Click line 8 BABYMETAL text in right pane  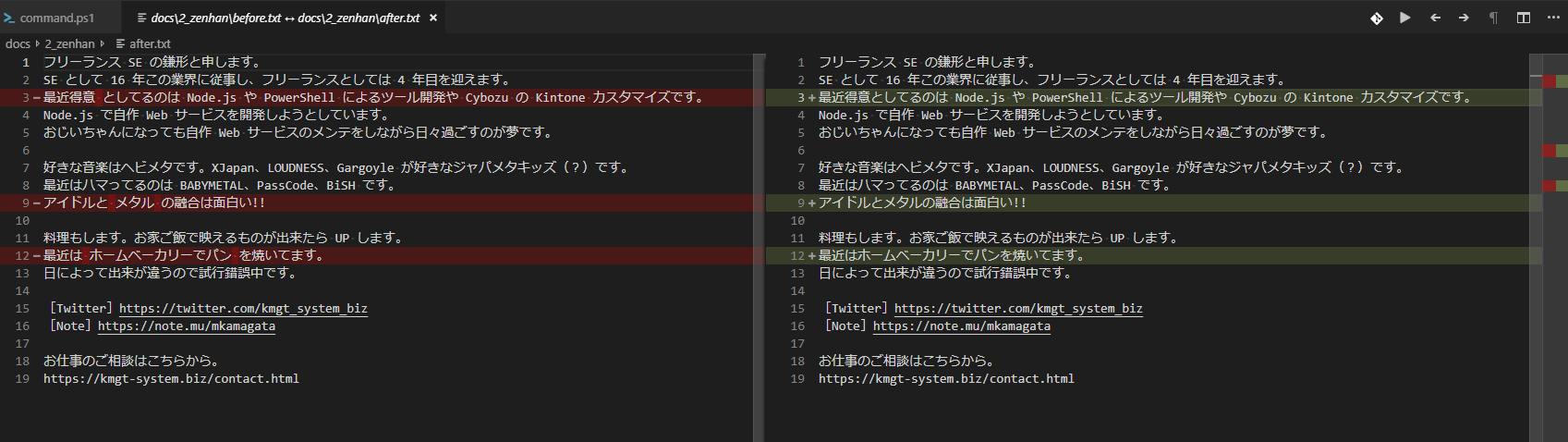995,185
